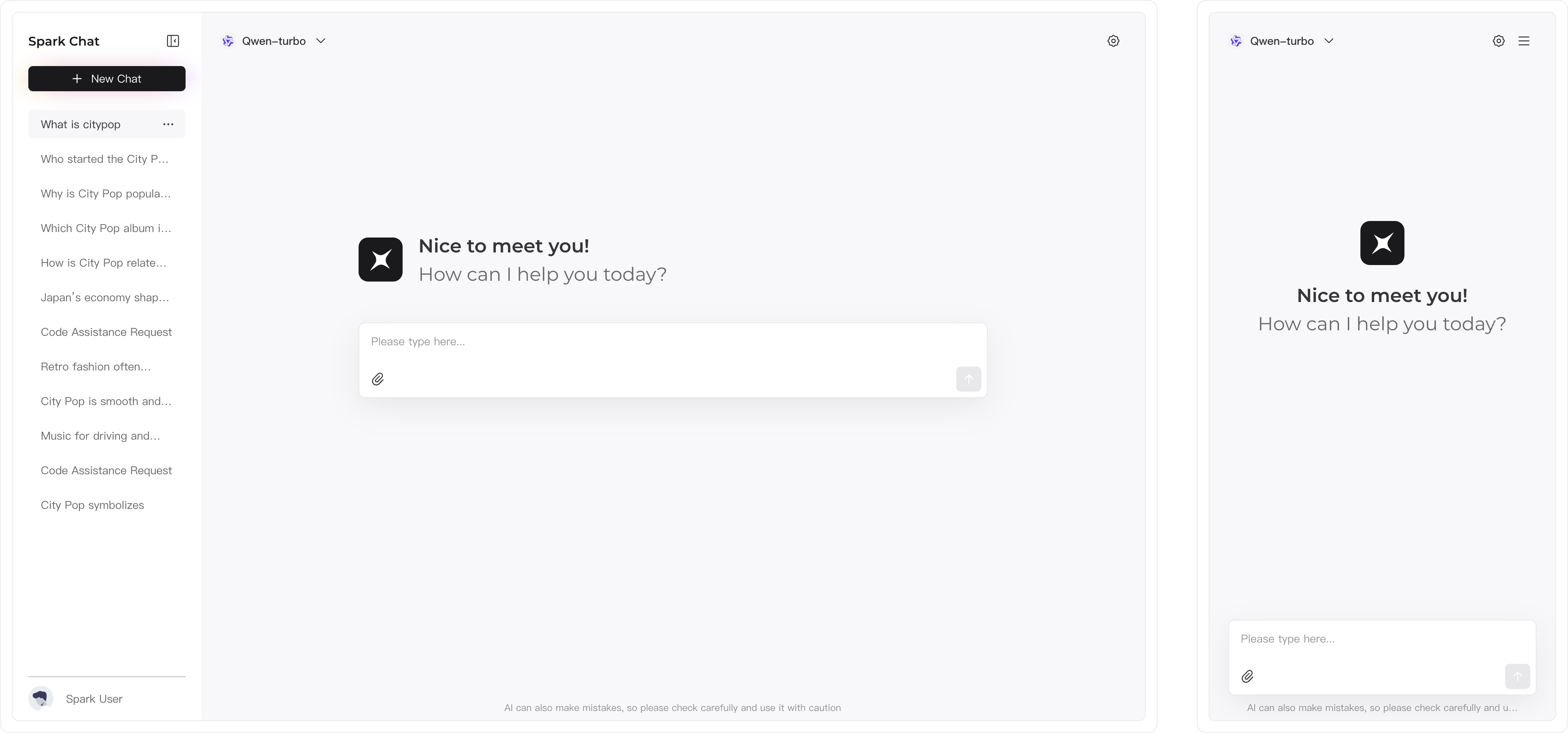Open the hamburger menu in mobile view

[1524, 41]
